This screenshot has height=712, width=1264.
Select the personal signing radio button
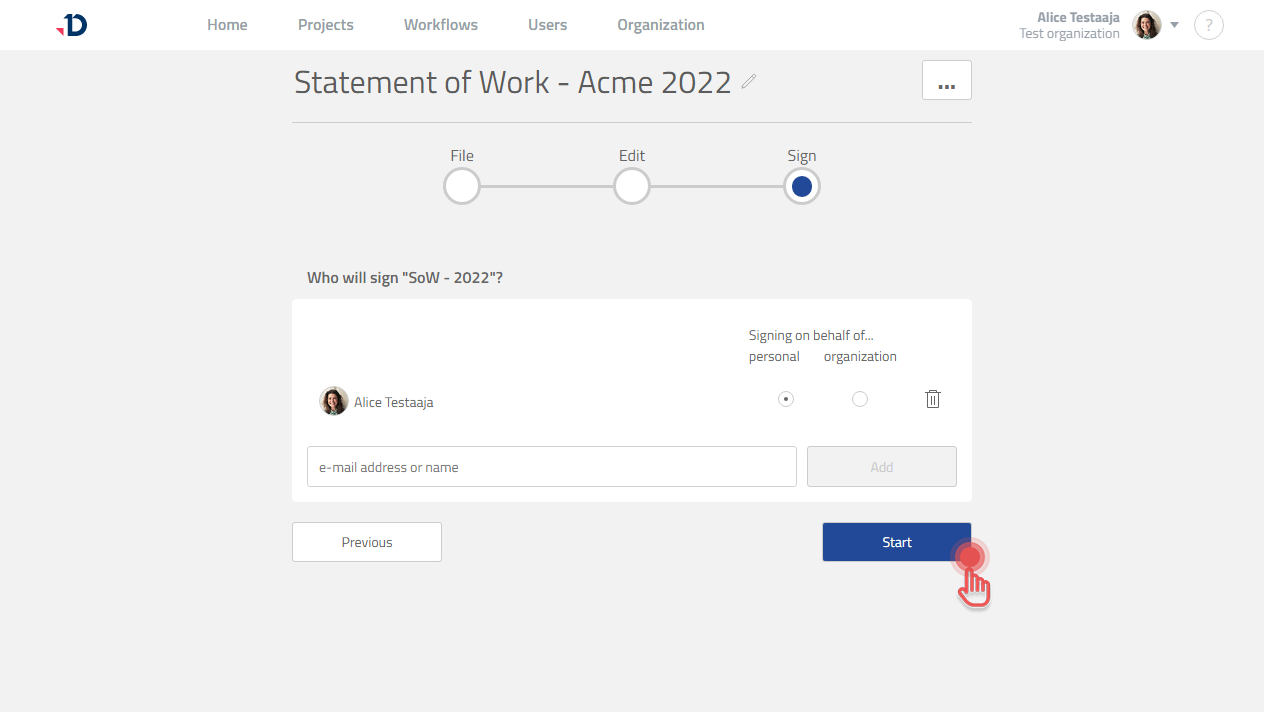click(785, 399)
